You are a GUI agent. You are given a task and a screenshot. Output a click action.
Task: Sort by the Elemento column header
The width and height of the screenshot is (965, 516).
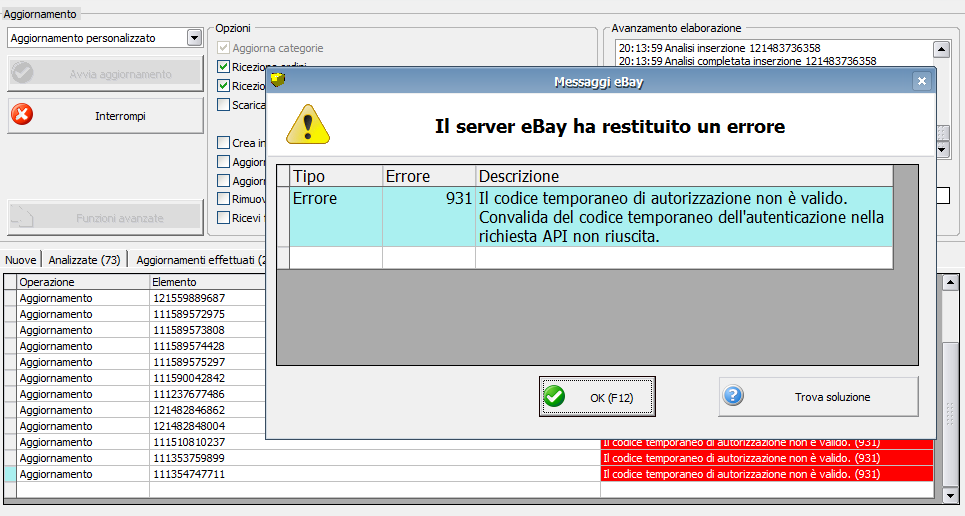click(x=207, y=282)
